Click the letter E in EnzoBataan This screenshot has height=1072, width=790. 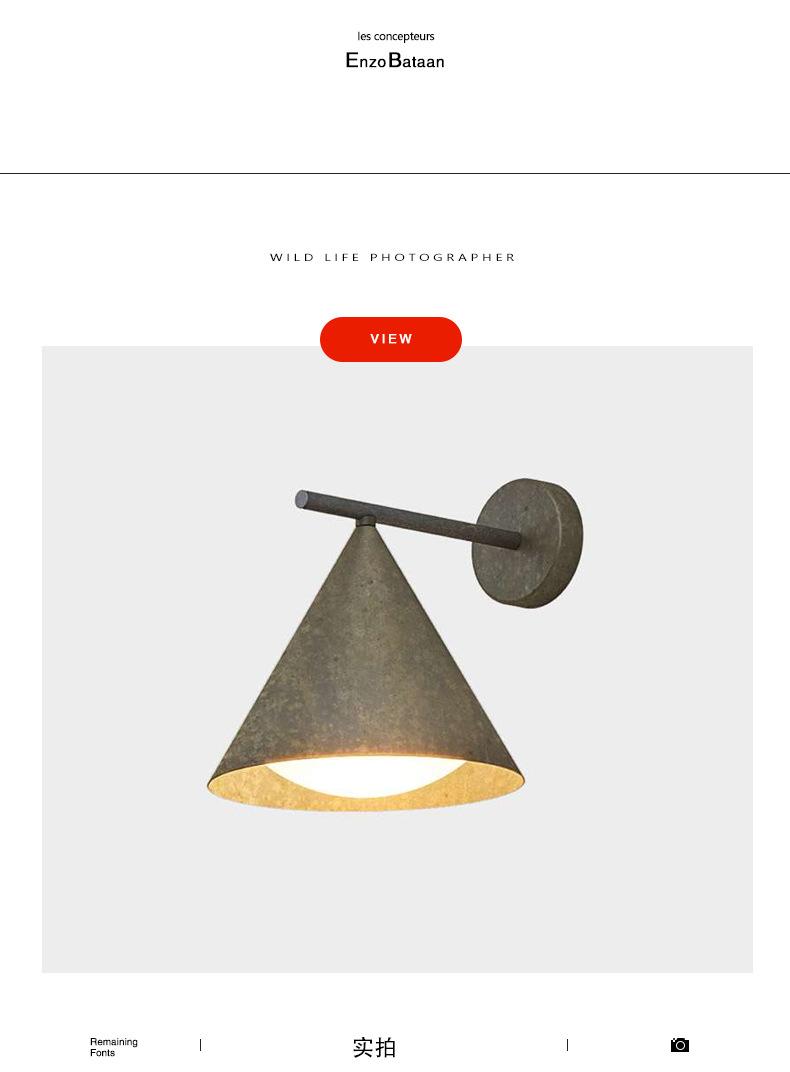(x=352, y=60)
